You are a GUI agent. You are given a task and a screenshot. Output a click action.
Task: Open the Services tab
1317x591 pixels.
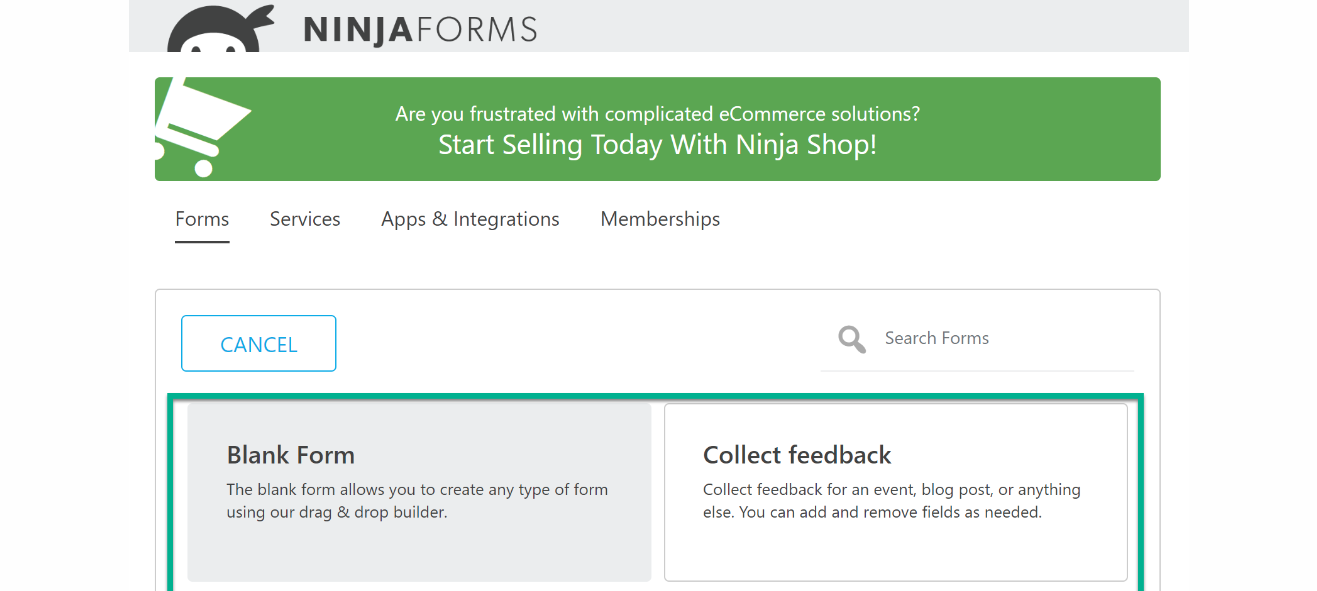click(x=305, y=219)
